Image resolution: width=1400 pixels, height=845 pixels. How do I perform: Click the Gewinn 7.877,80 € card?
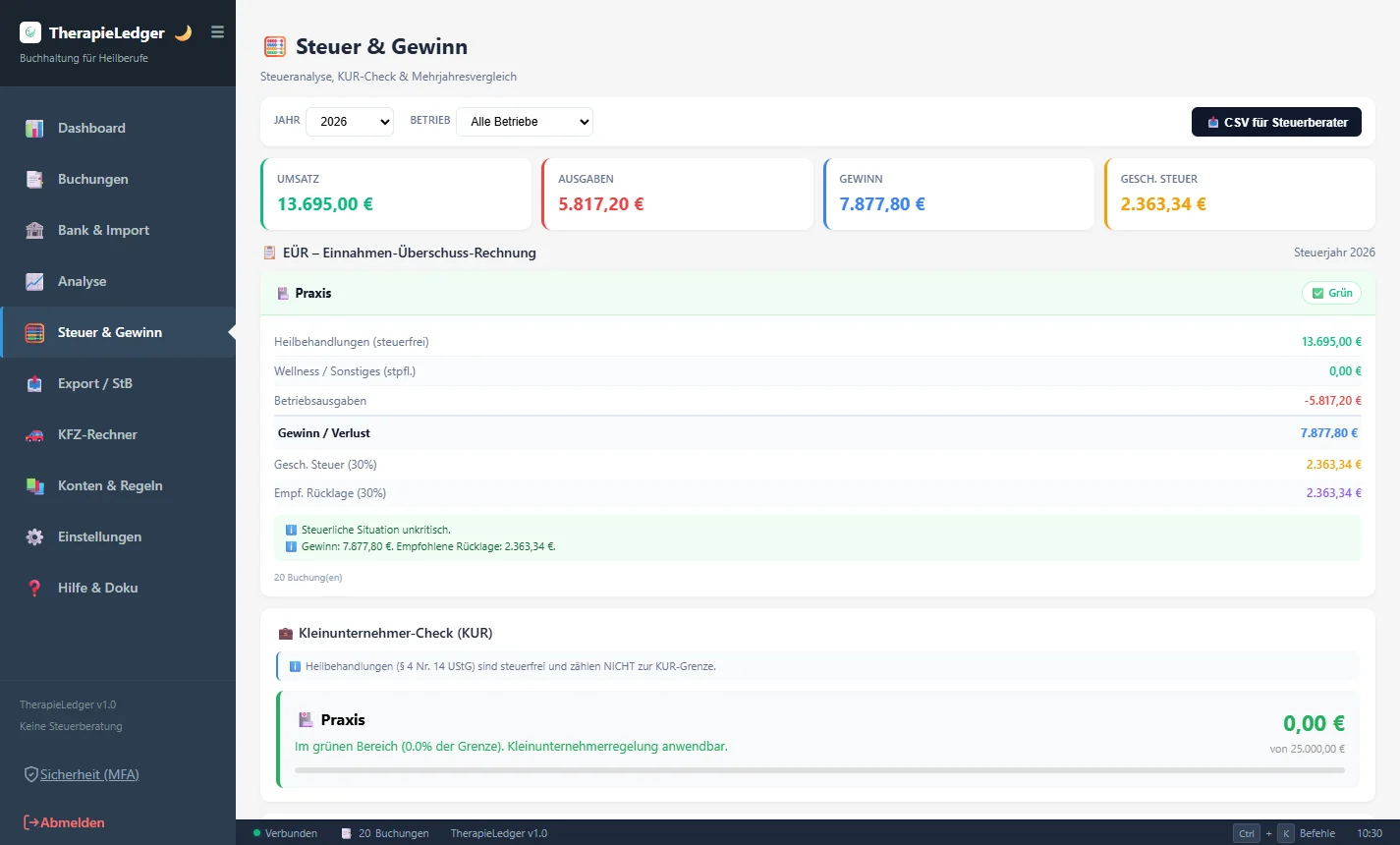(x=958, y=195)
